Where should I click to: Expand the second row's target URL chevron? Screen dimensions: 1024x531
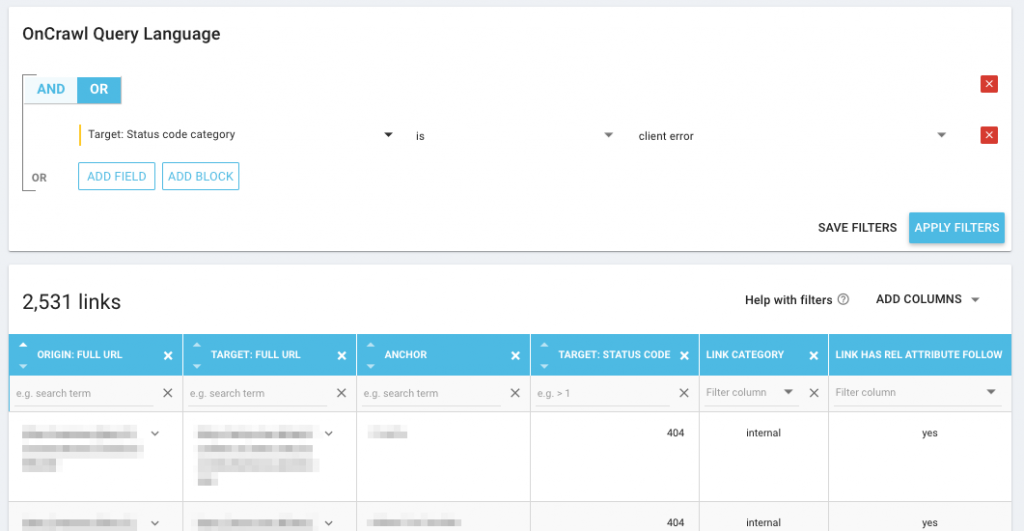pos(328,523)
